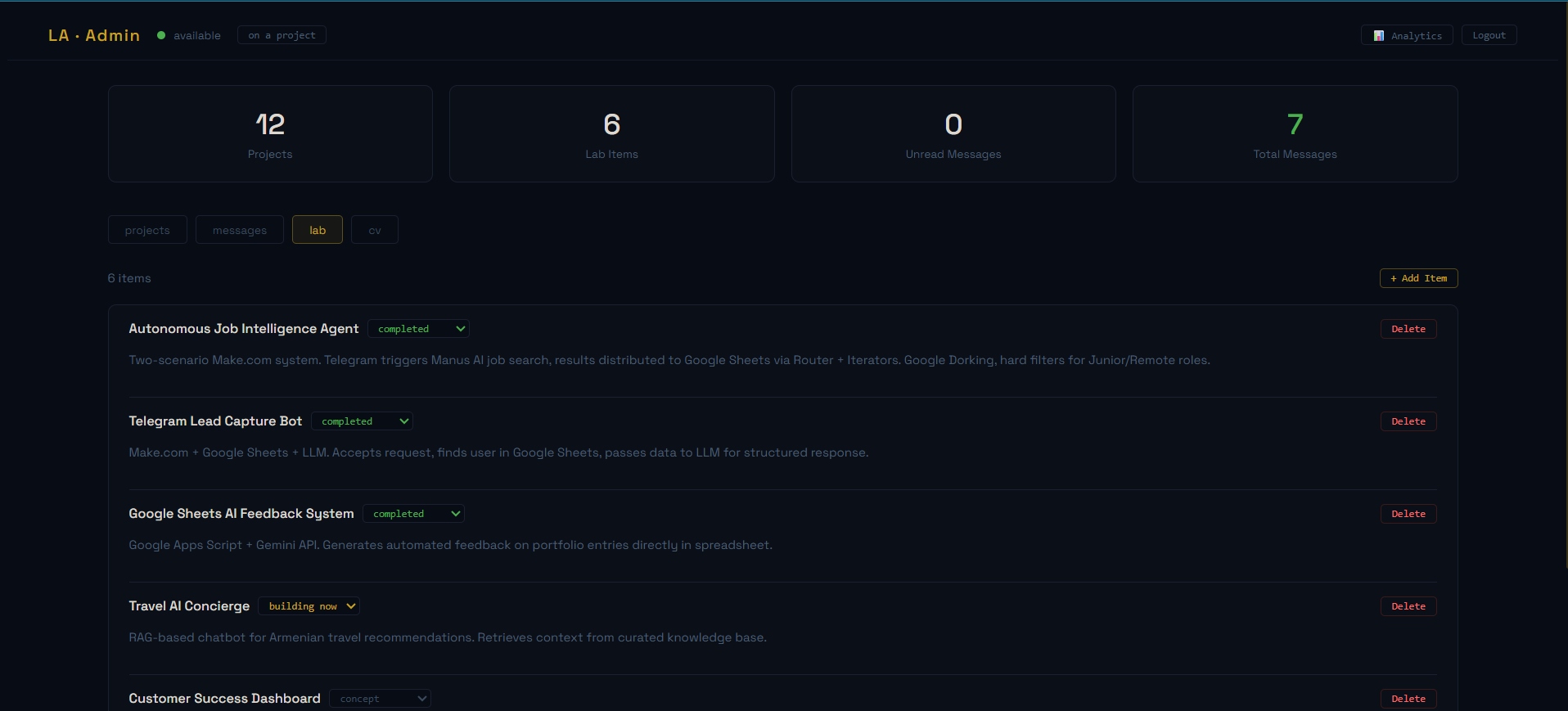
Task: Select the lab tab
Action: pos(318,230)
